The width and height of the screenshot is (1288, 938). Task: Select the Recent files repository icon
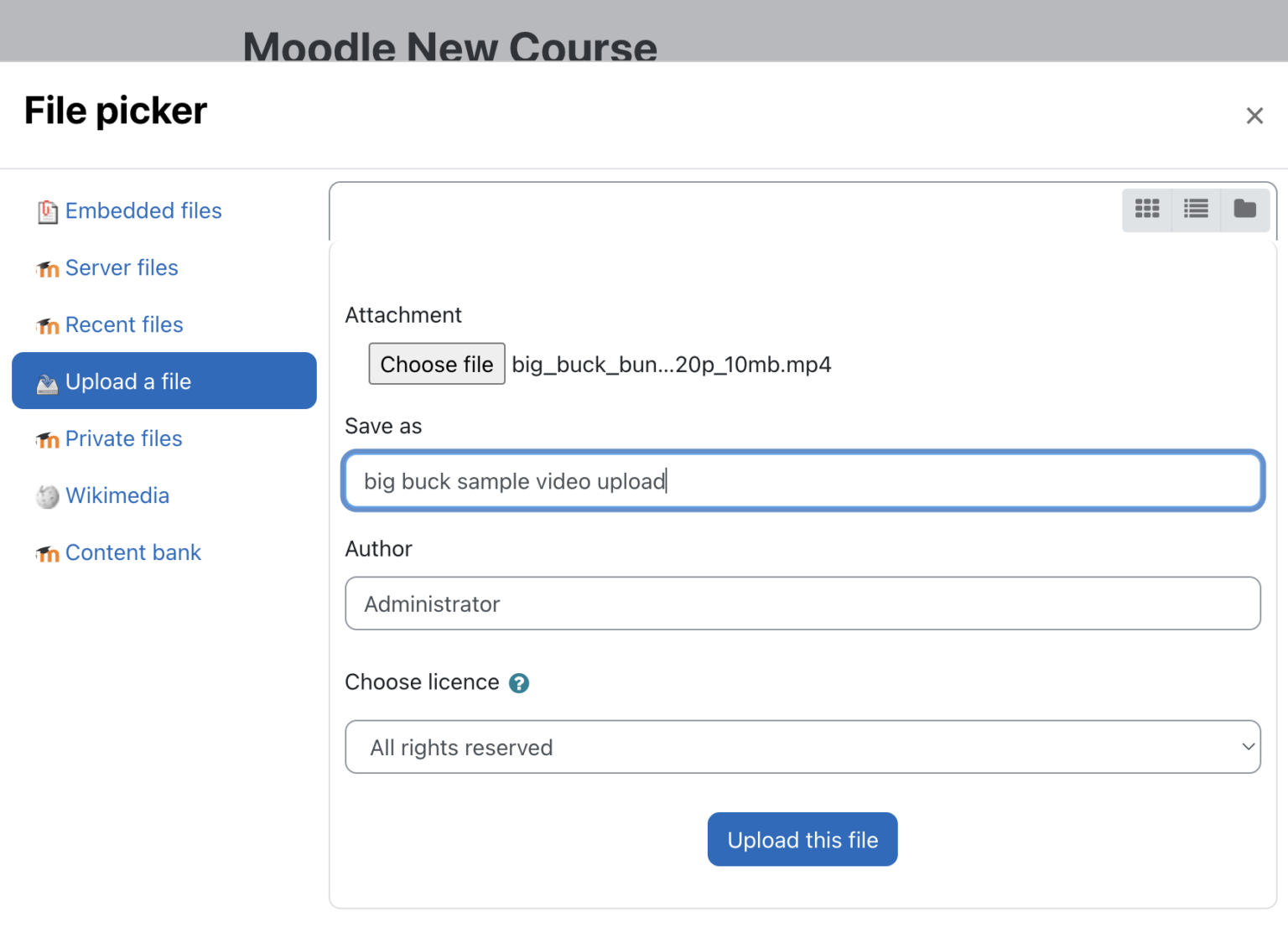pyautogui.click(x=48, y=325)
